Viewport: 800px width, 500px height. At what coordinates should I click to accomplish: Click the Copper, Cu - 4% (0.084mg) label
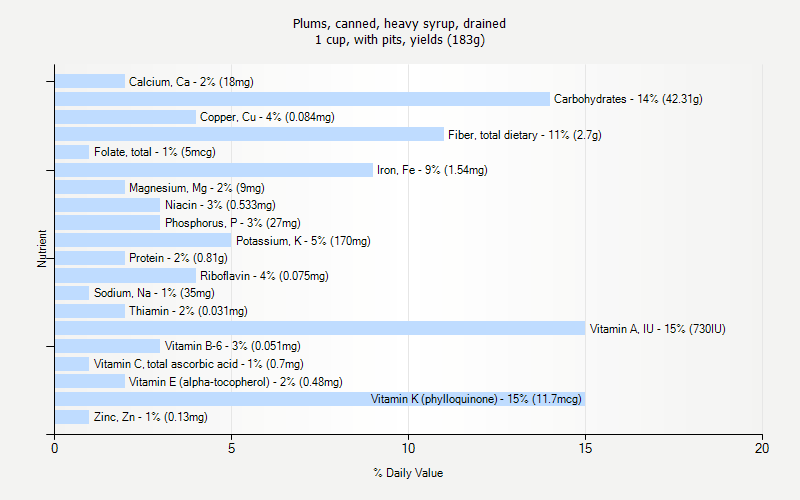coord(267,117)
